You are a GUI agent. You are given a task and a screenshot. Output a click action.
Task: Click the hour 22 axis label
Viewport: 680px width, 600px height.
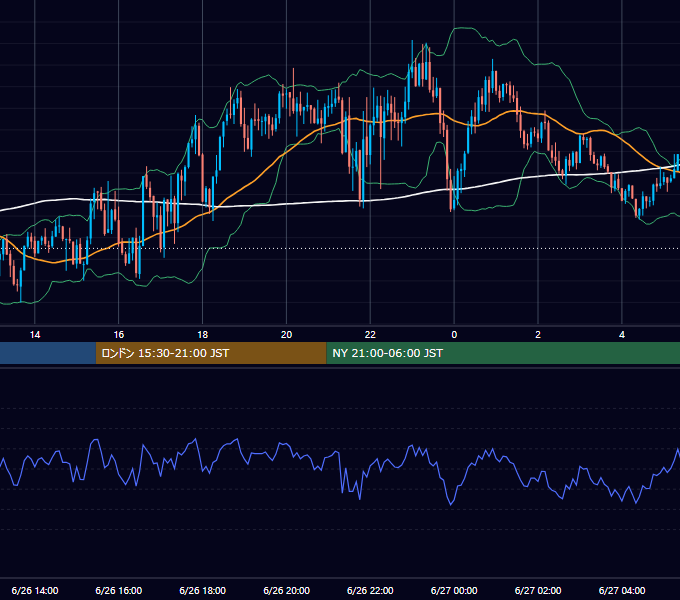click(370, 335)
